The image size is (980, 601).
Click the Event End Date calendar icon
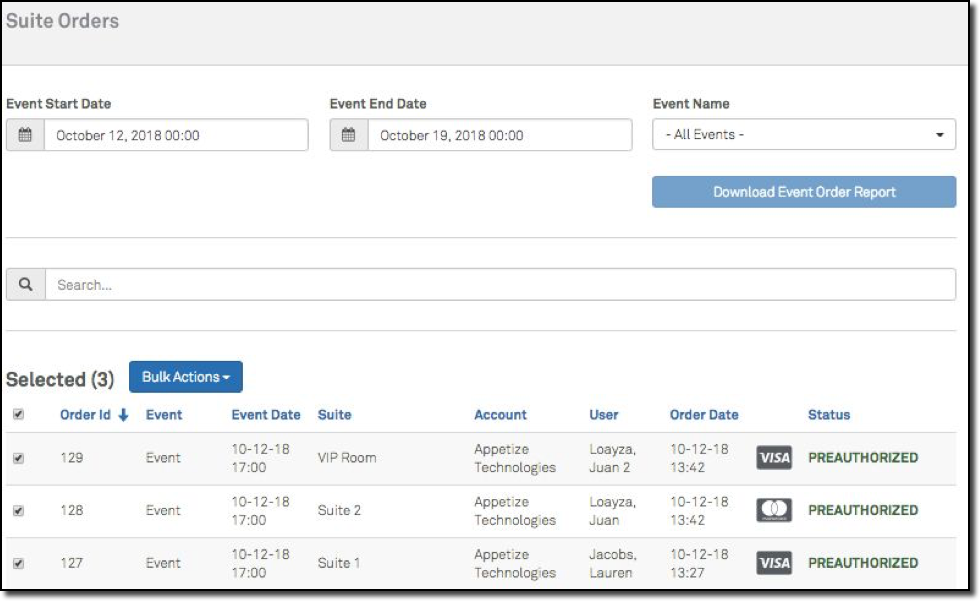[348, 135]
